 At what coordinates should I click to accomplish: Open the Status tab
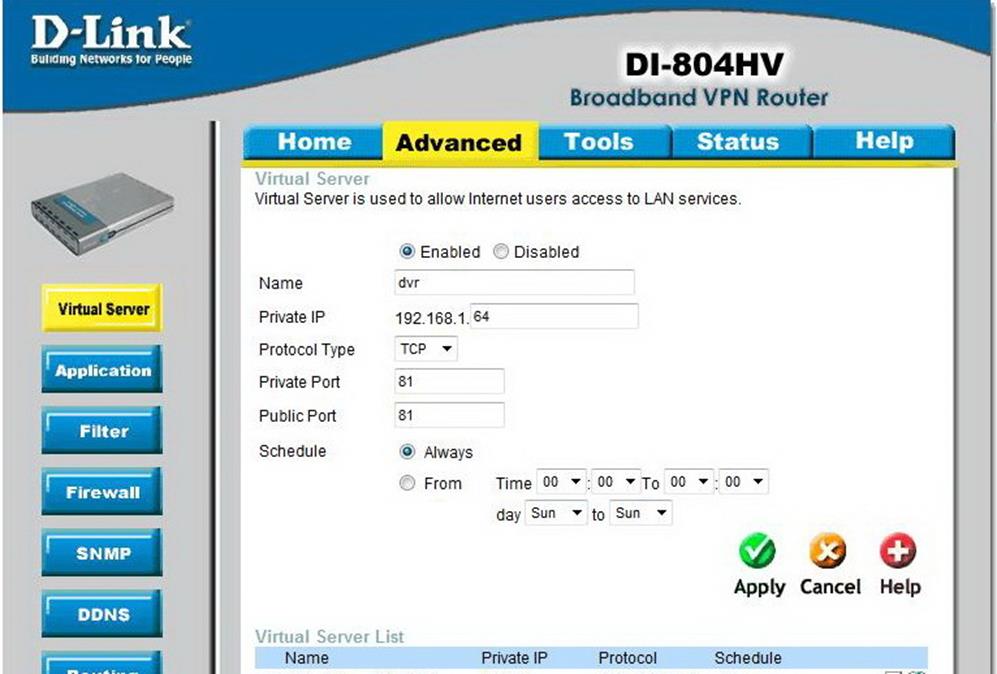(x=737, y=142)
